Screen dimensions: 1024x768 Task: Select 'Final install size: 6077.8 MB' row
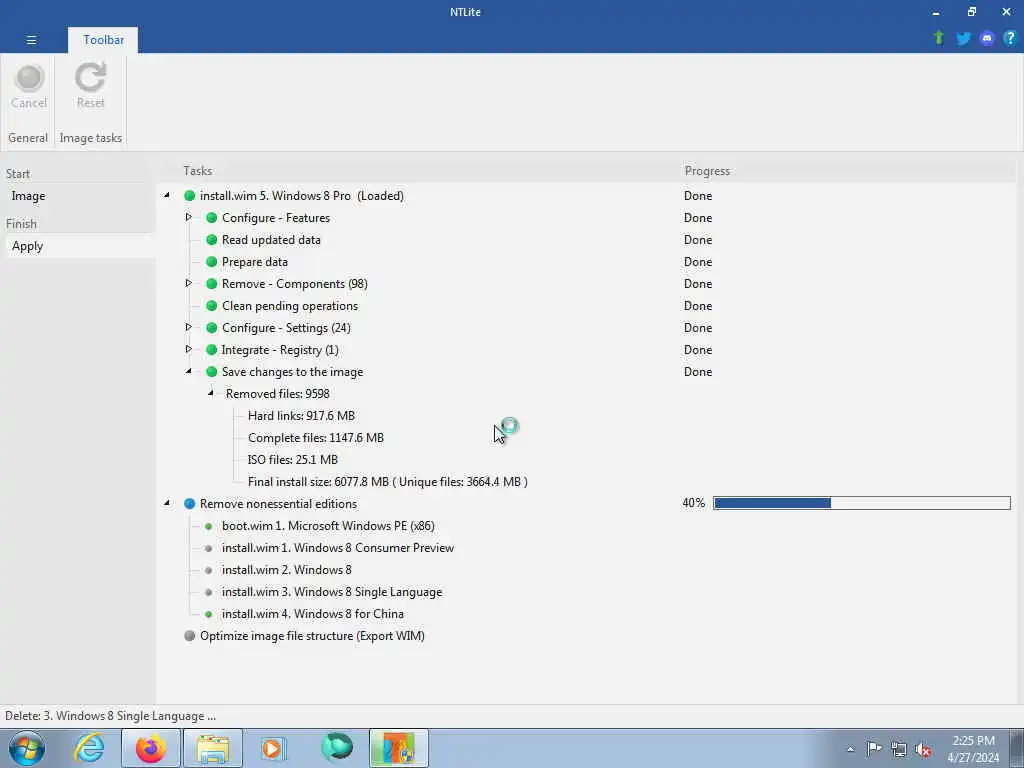pos(387,482)
